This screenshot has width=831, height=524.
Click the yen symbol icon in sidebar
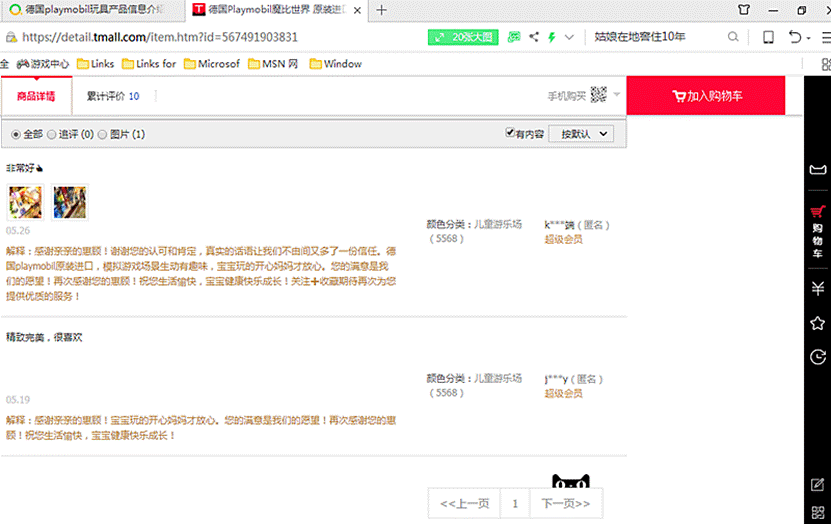click(x=817, y=289)
